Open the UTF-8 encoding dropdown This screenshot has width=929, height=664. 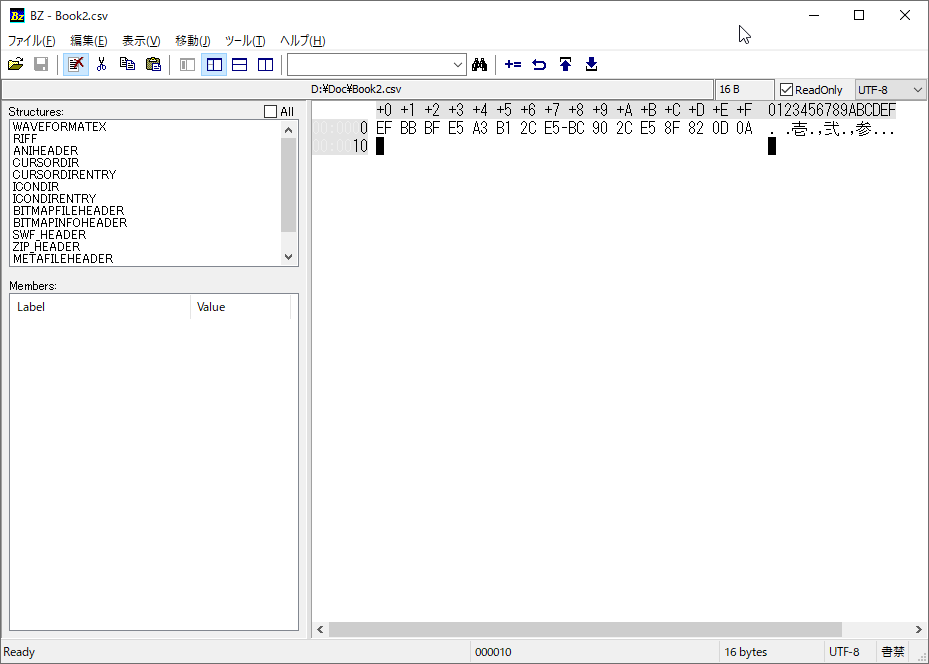point(890,89)
